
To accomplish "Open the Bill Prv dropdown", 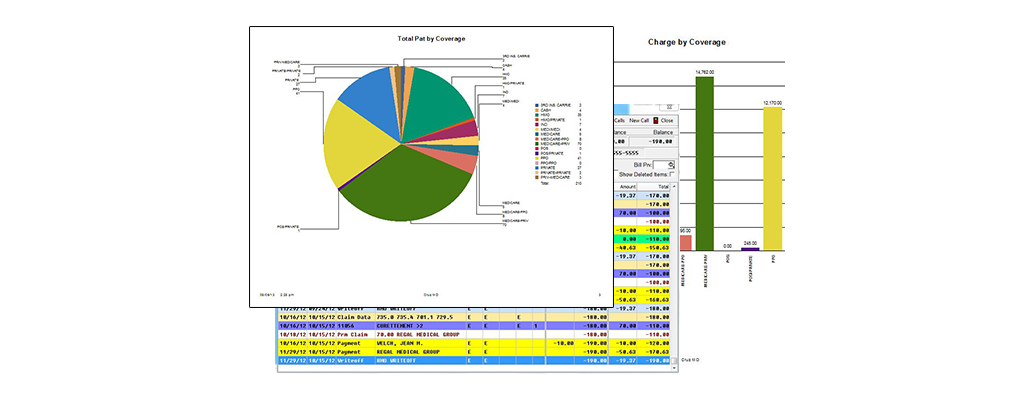I will [x=671, y=163].
